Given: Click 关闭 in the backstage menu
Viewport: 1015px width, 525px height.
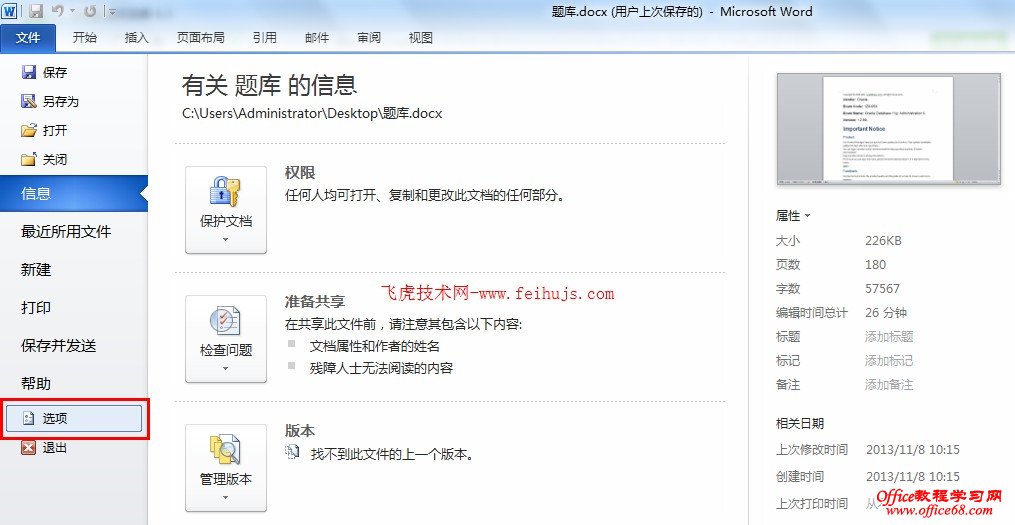Looking at the screenshot, I should (x=44, y=159).
